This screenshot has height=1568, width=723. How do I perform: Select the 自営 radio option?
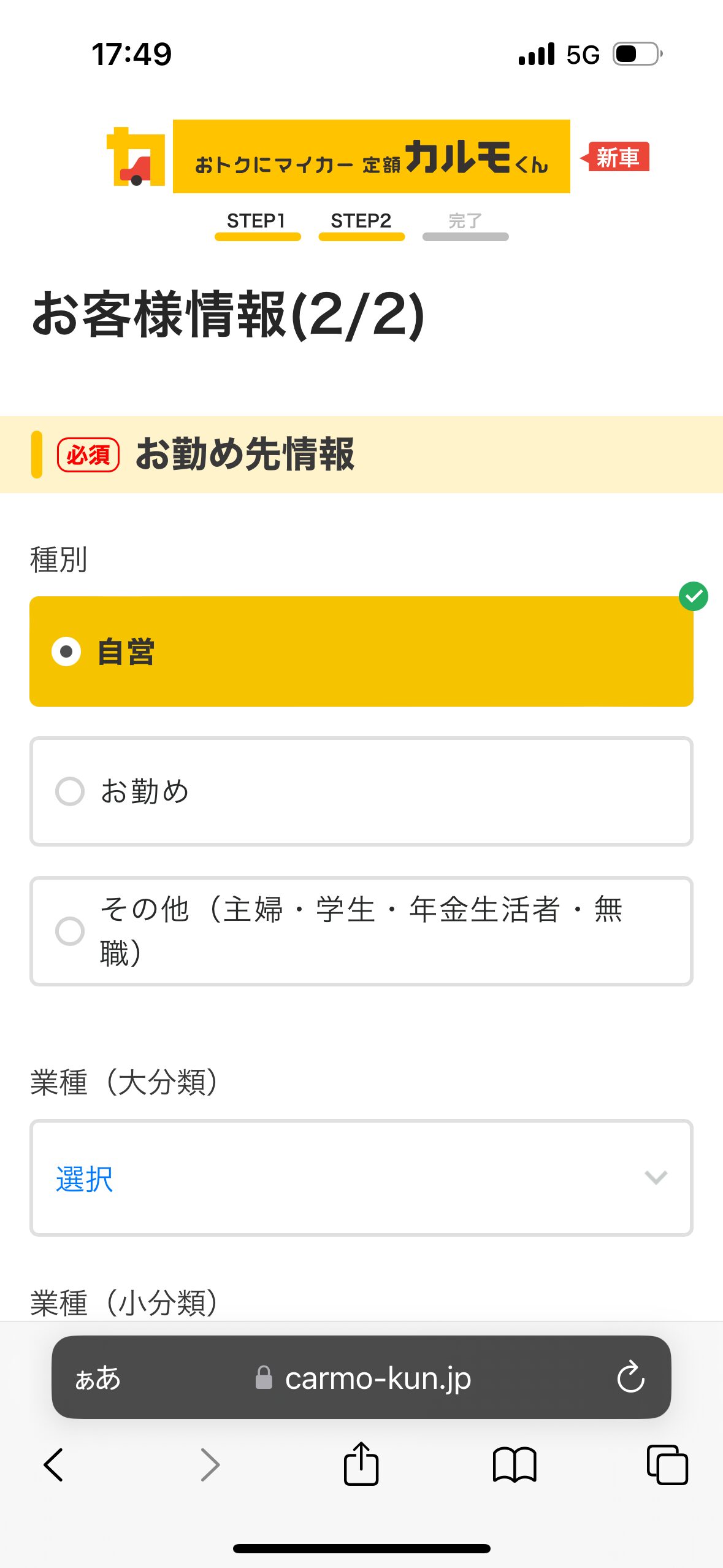tap(361, 651)
